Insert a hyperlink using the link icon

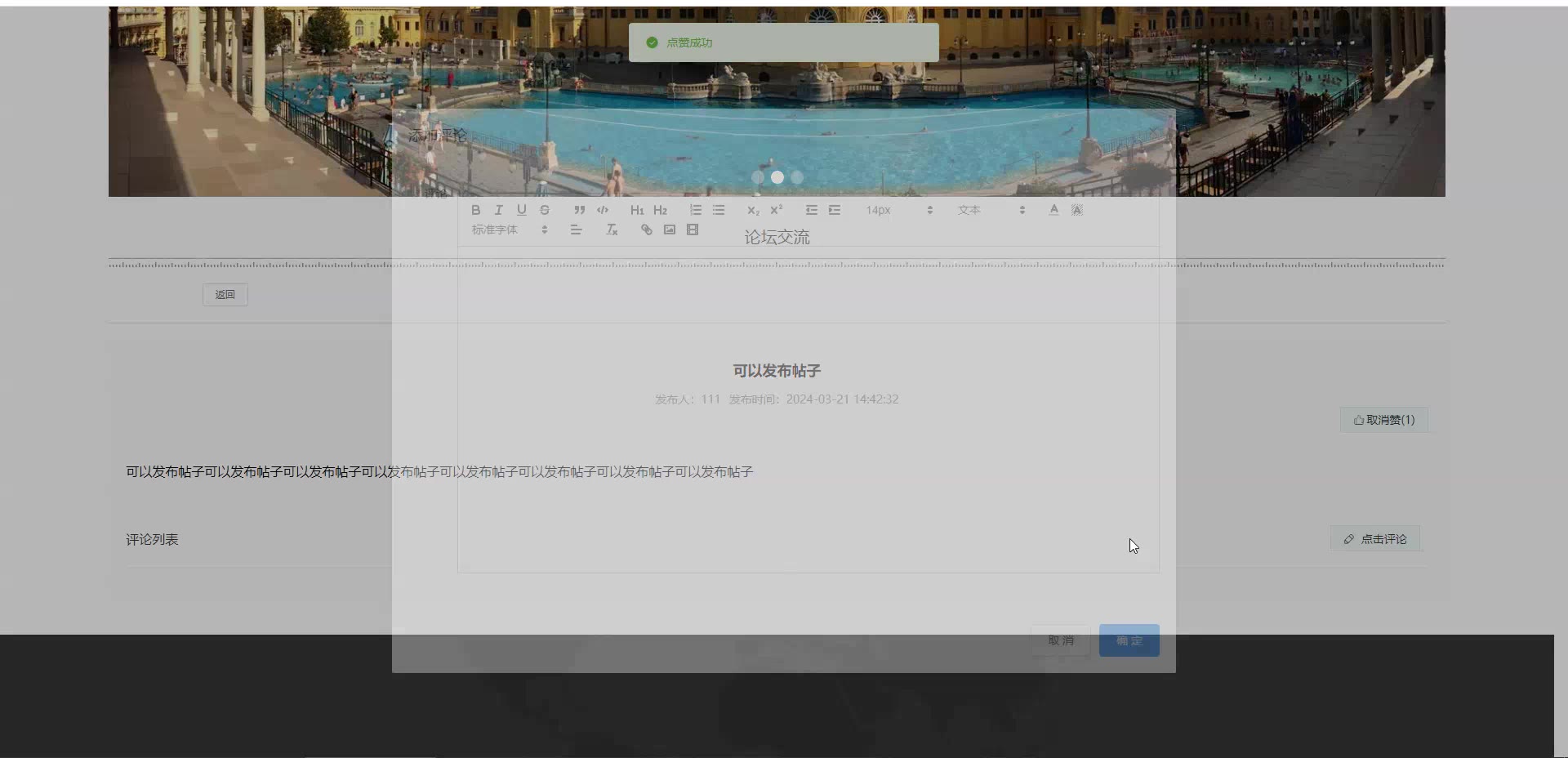pyautogui.click(x=646, y=230)
